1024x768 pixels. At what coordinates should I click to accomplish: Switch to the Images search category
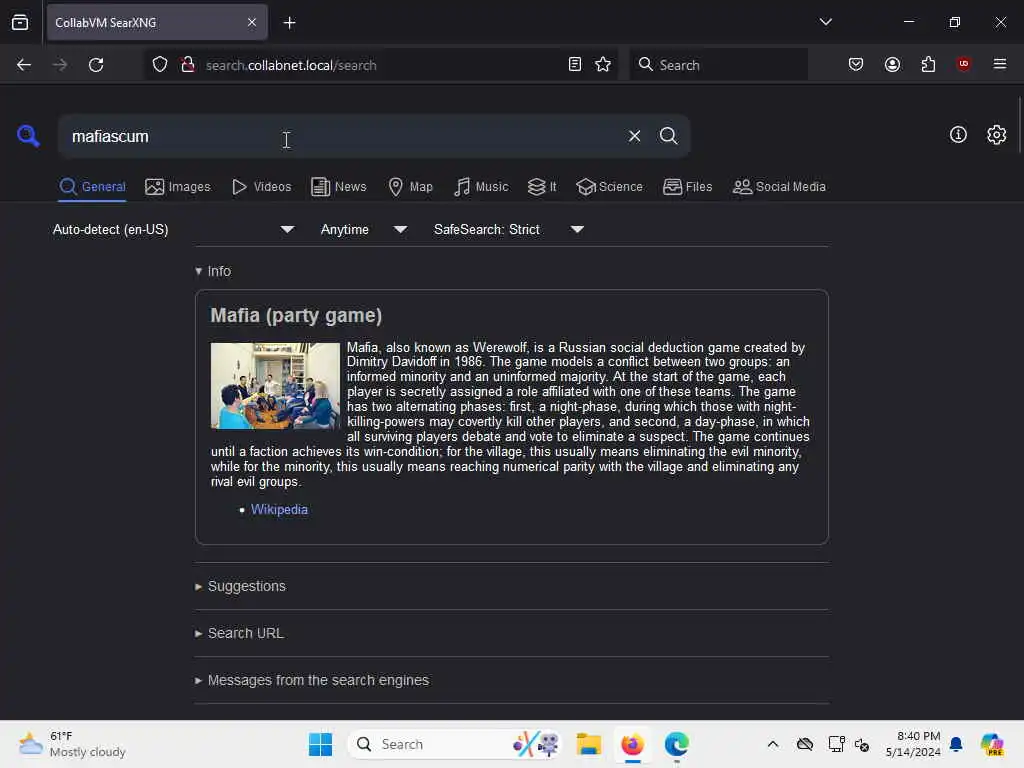point(178,187)
